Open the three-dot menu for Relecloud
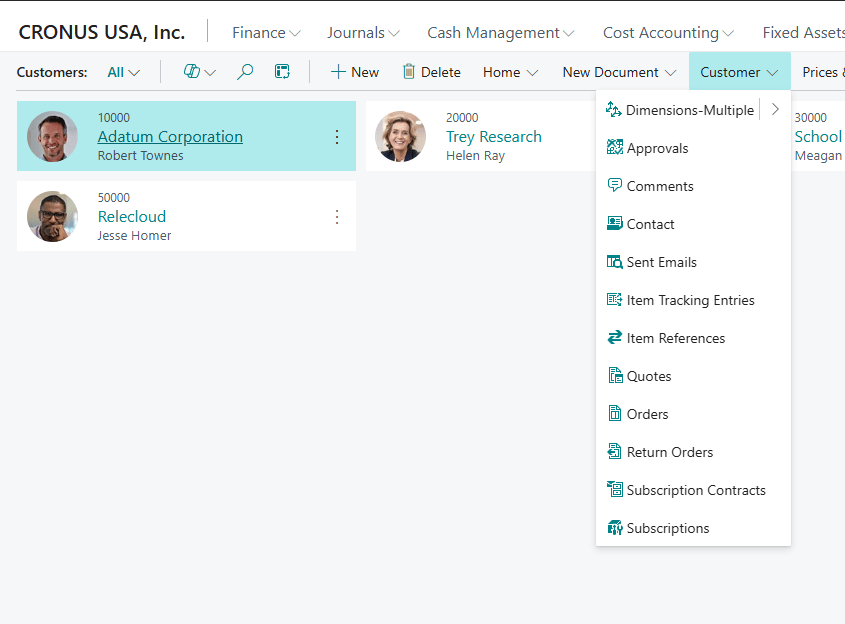The width and height of the screenshot is (845, 624). click(337, 217)
